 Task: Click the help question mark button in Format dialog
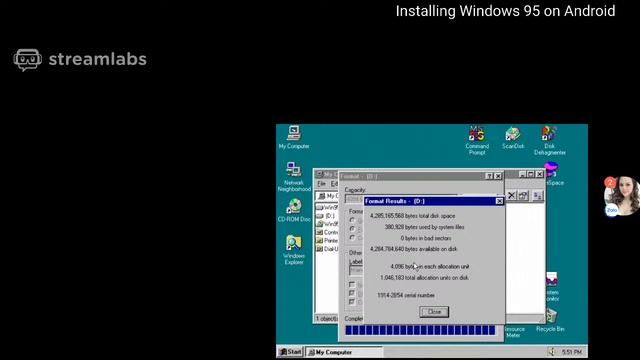489,176
